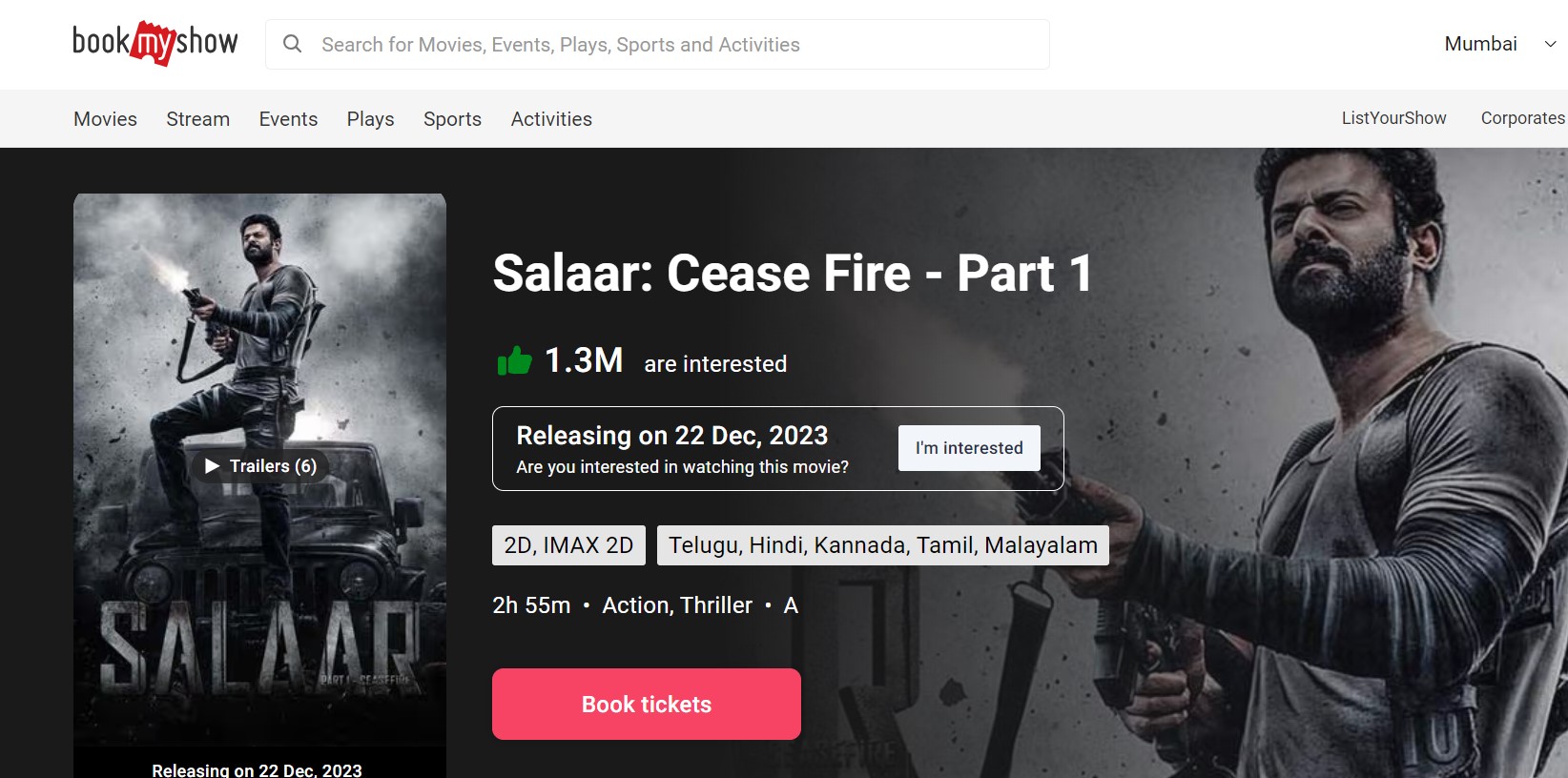Open the Corporates link
This screenshot has width=1568, height=778.
pos(1523,118)
